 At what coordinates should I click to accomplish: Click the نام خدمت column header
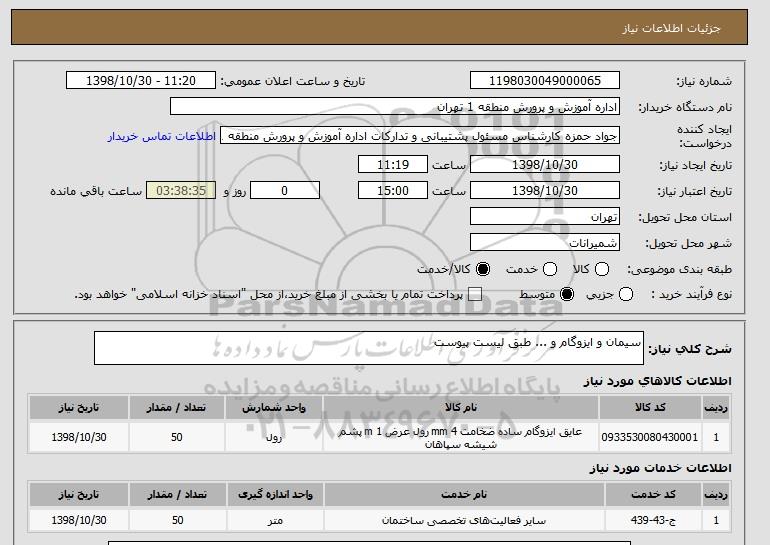coord(464,494)
